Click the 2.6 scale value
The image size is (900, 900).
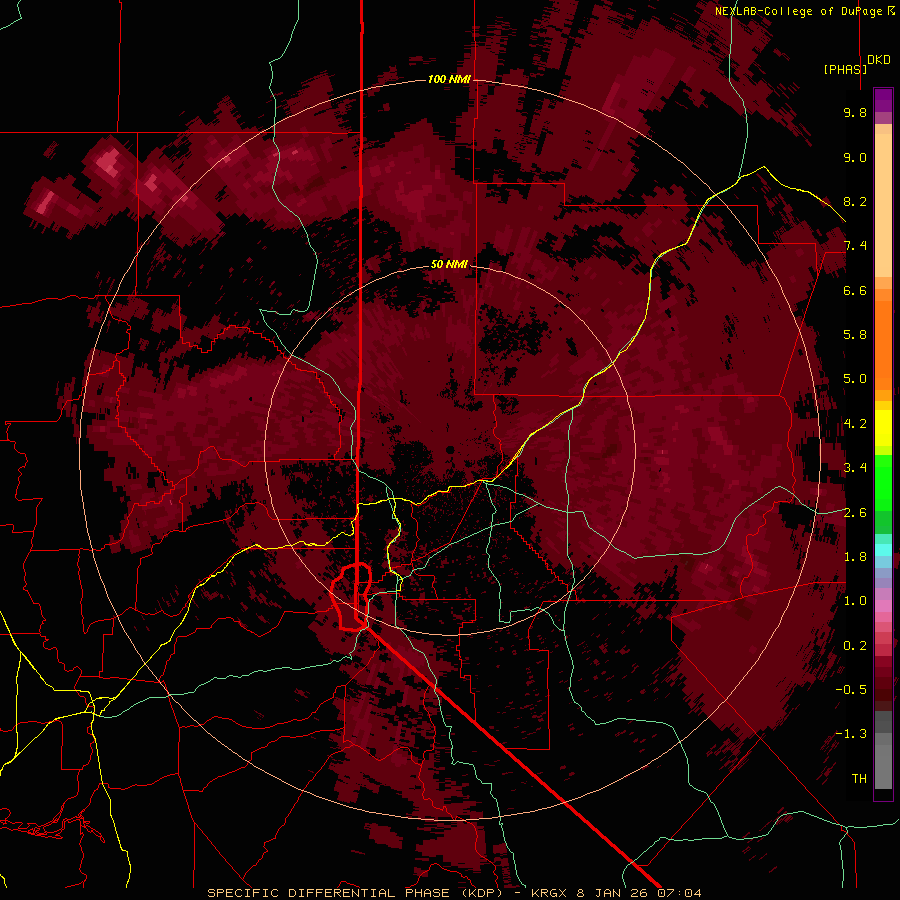coord(855,513)
